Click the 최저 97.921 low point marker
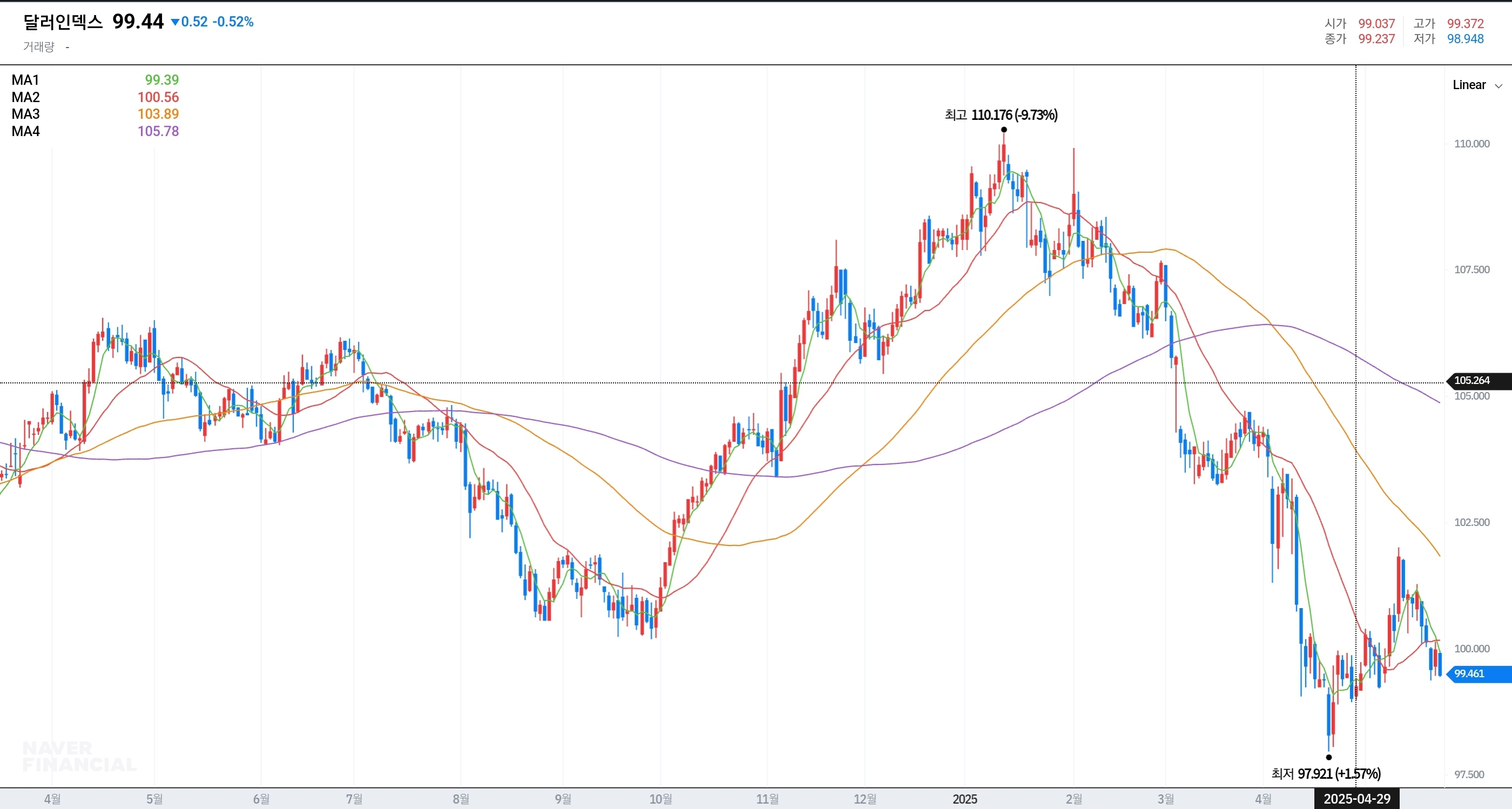Screen dimensions: 1512x809 click(x=1329, y=757)
